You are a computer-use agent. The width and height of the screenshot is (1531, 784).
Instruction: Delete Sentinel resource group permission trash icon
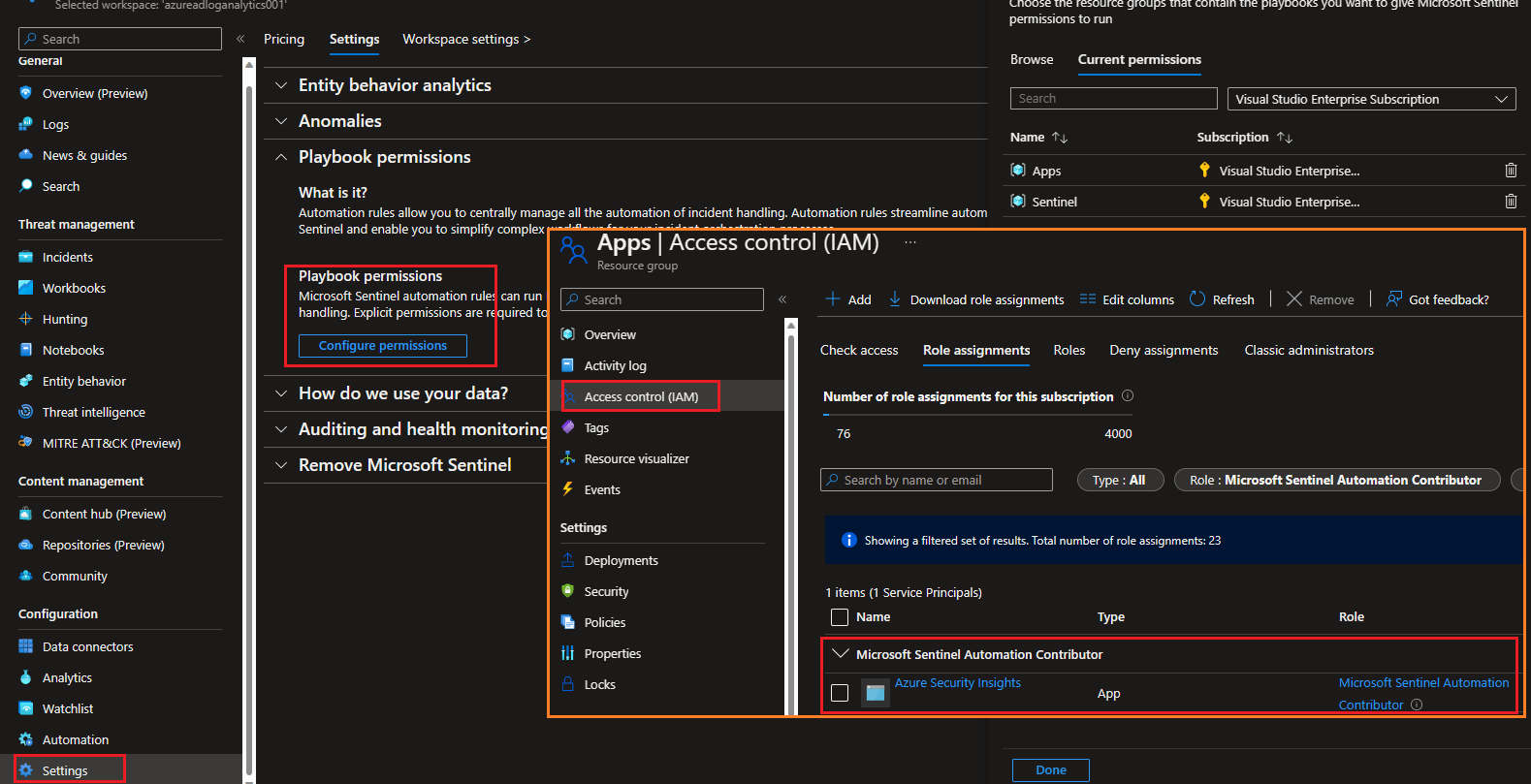point(1511,202)
